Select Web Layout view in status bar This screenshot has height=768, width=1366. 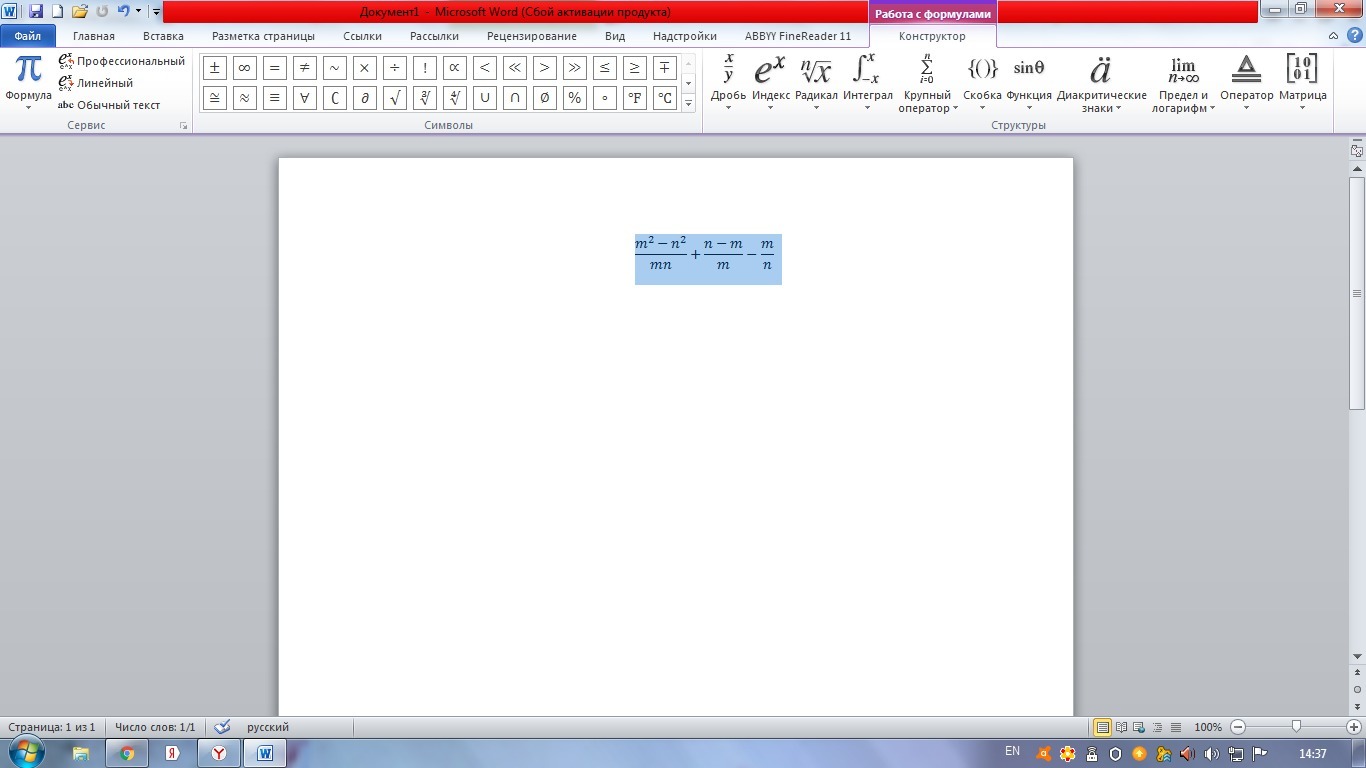(x=1140, y=727)
